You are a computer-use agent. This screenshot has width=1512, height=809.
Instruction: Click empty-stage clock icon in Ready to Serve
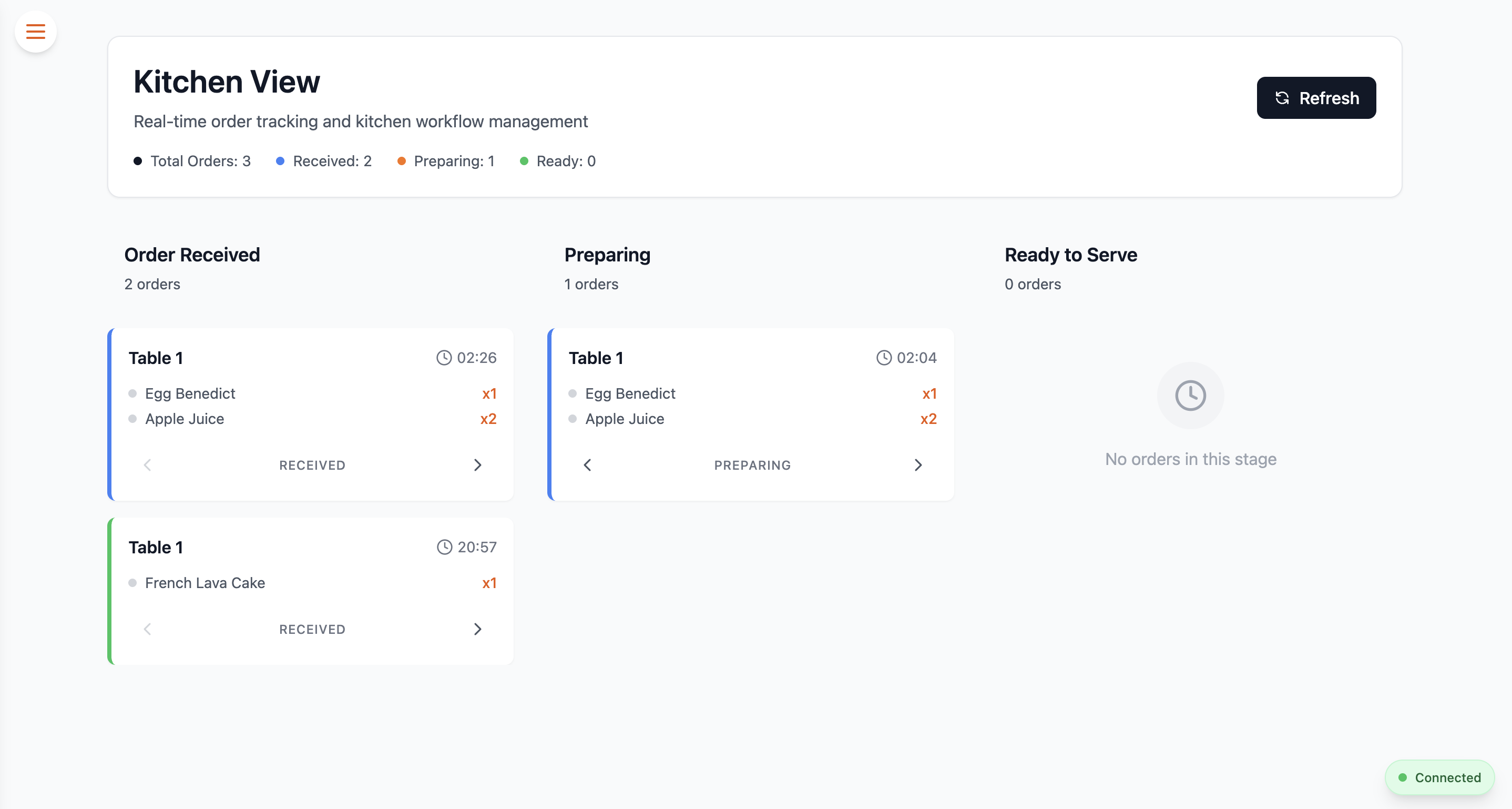[x=1190, y=395]
